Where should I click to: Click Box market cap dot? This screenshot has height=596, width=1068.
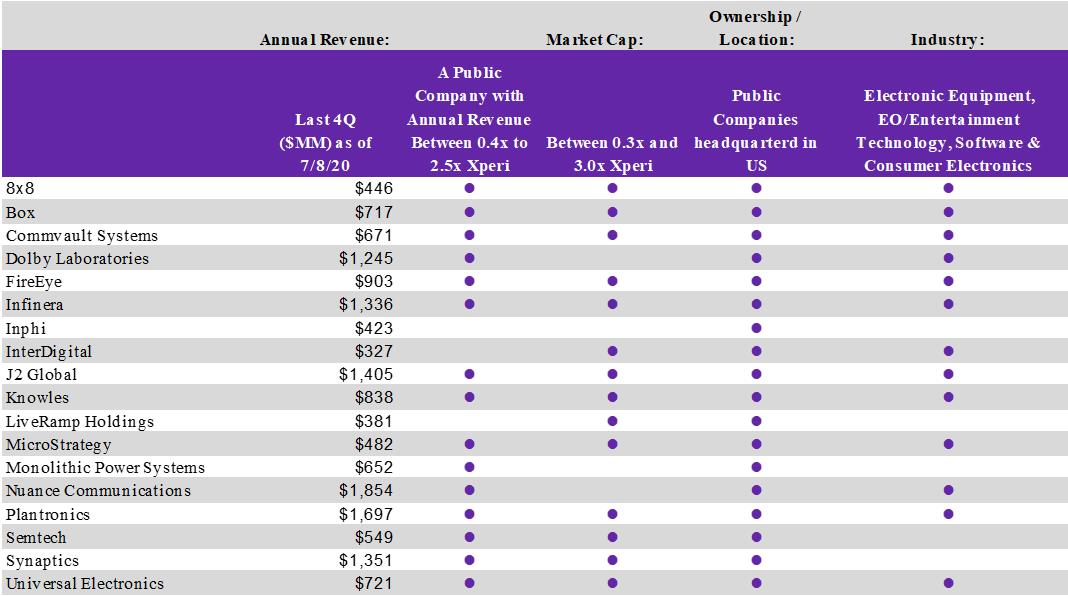click(x=612, y=212)
